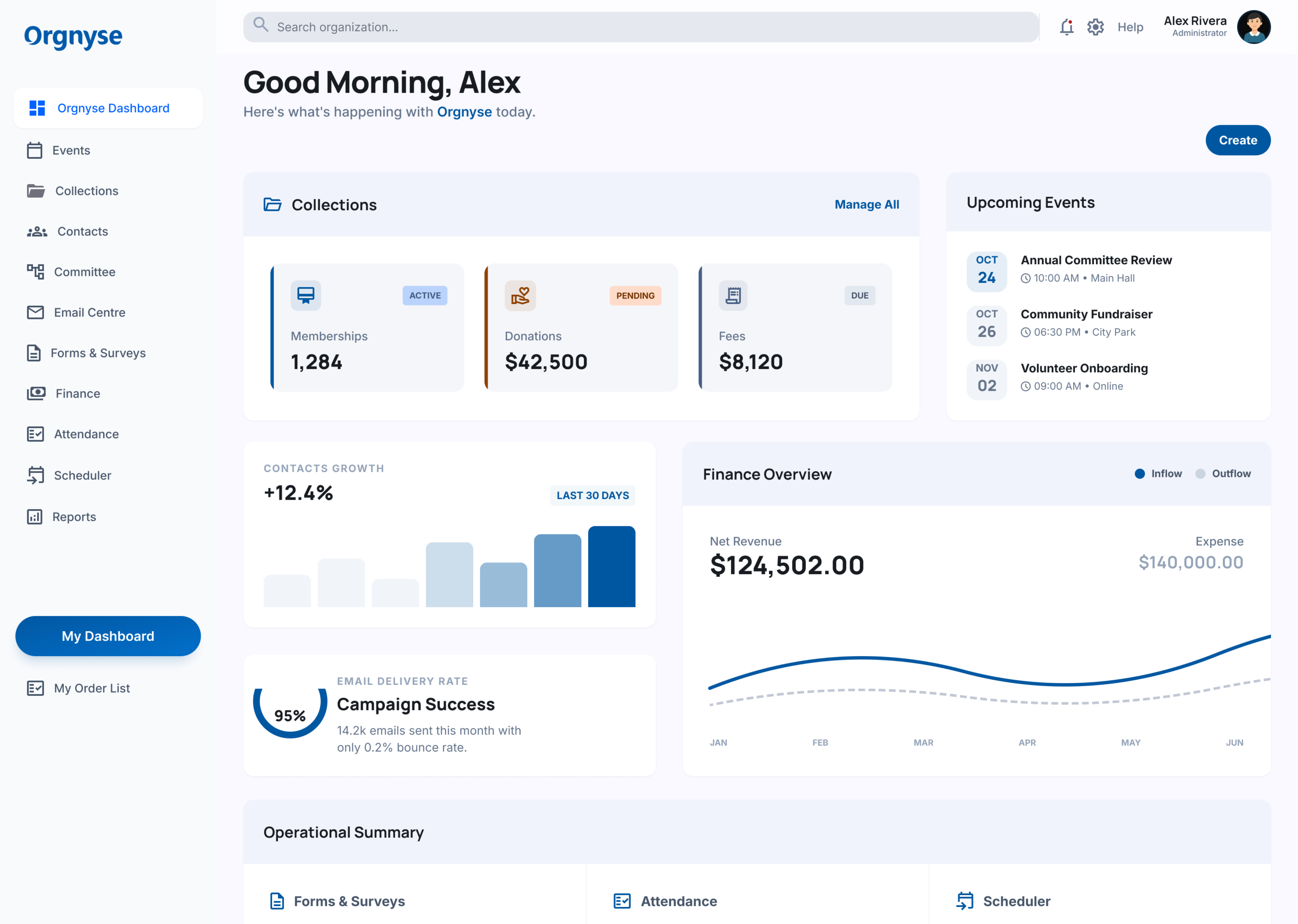The image size is (1298, 924).
Task: Click the Memberships card icon
Action: click(x=306, y=295)
